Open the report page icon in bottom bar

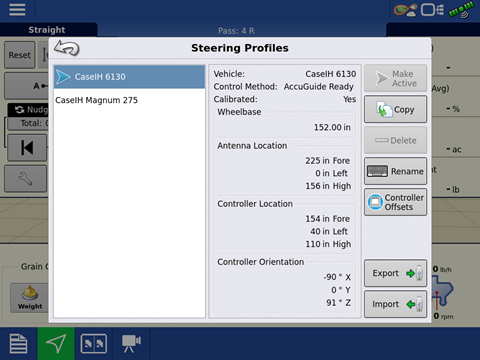[x=18, y=343]
